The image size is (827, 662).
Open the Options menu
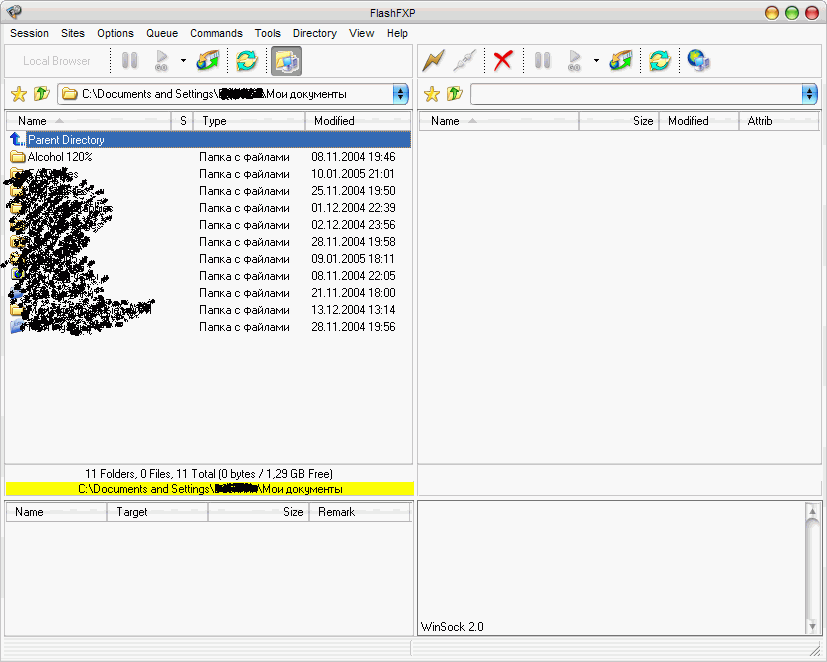click(116, 33)
